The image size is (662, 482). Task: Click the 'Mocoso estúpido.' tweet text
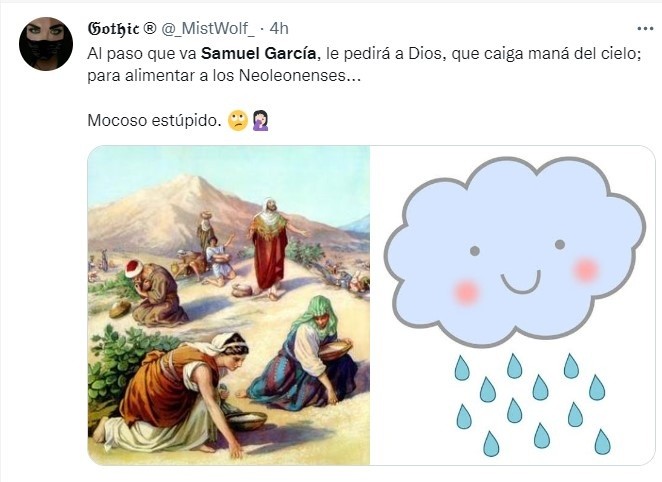(x=155, y=121)
